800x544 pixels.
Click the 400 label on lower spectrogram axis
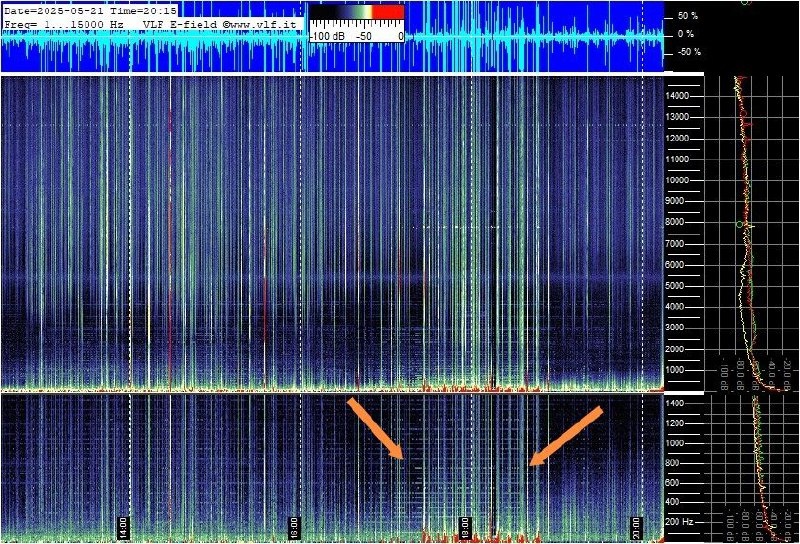pos(672,502)
